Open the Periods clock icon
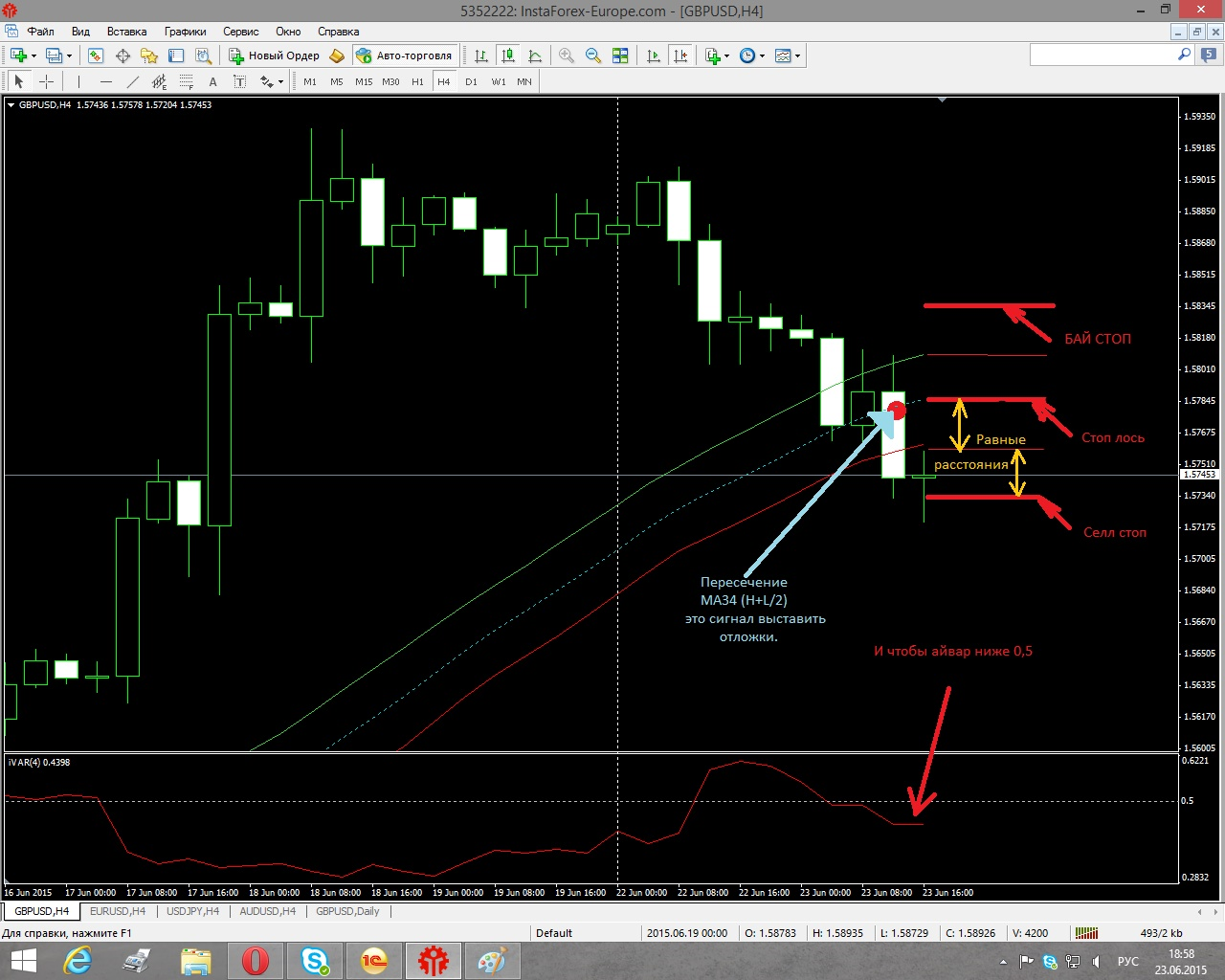 (x=747, y=56)
